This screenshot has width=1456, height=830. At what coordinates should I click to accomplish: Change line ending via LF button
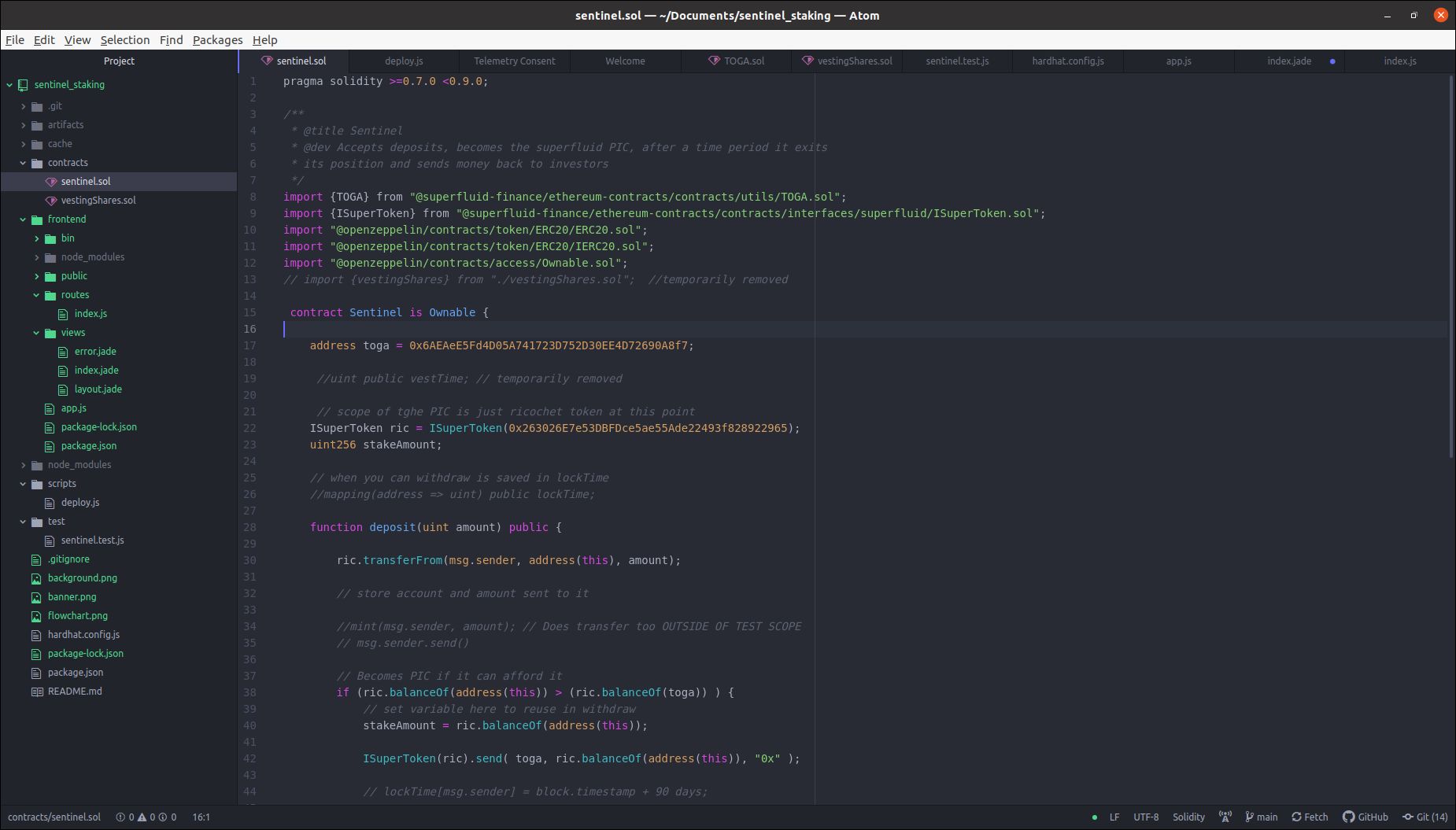pos(1114,817)
